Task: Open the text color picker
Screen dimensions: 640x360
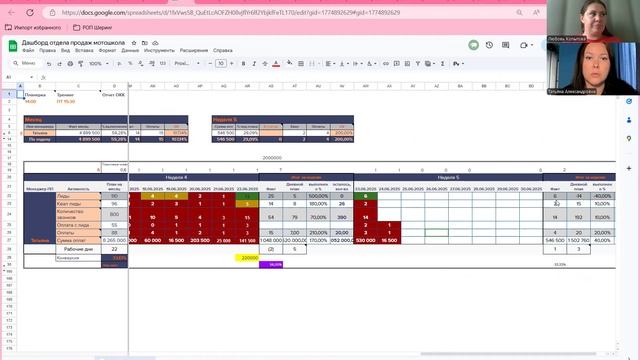Action: coord(276,64)
